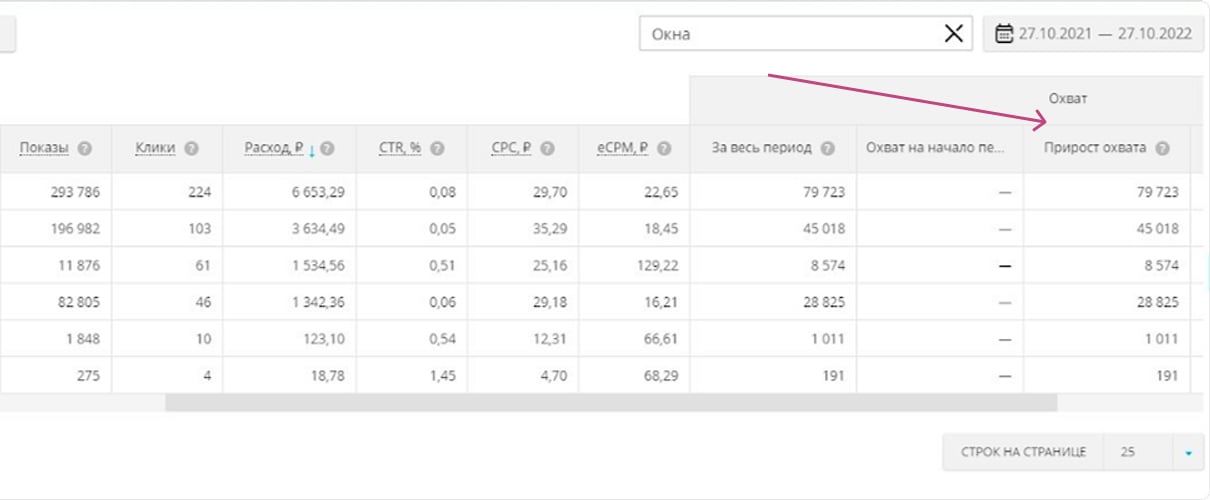Sort by the eCPM column header

click(622, 149)
